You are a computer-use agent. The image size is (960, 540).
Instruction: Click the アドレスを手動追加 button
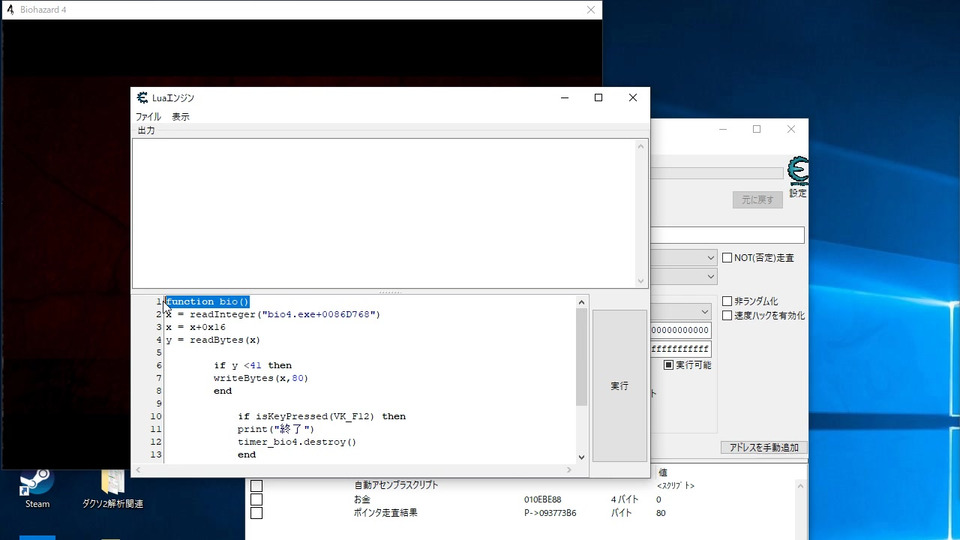763,448
